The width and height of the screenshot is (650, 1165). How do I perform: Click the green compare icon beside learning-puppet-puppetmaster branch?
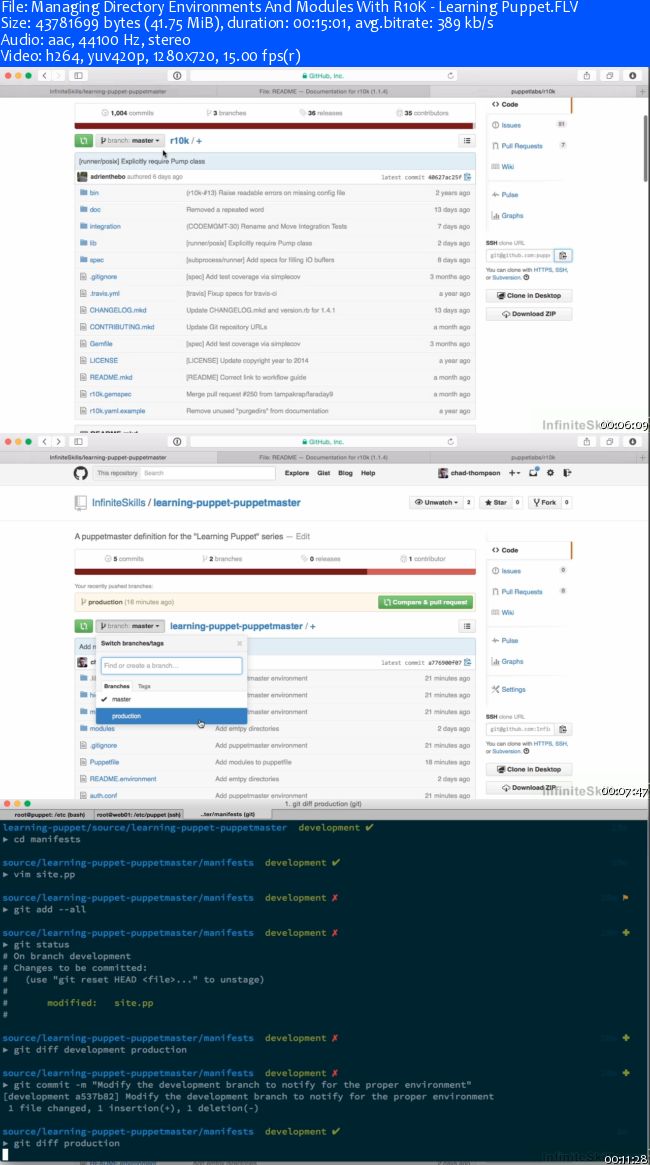click(83, 626)
